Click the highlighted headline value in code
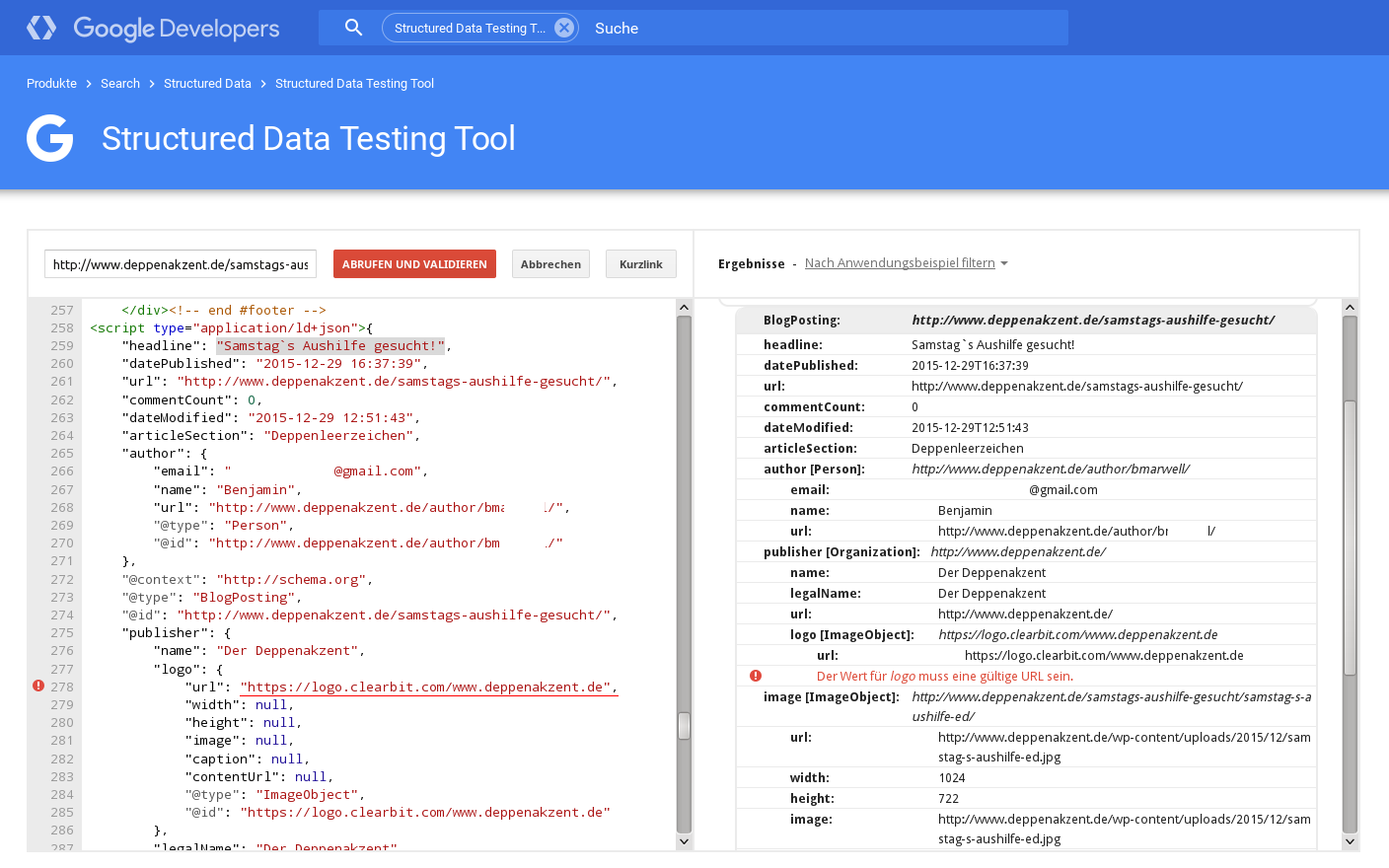Image resolution: width=1389 pixels, height=868 pixels. pyautogui.click(x=330, y=345)
